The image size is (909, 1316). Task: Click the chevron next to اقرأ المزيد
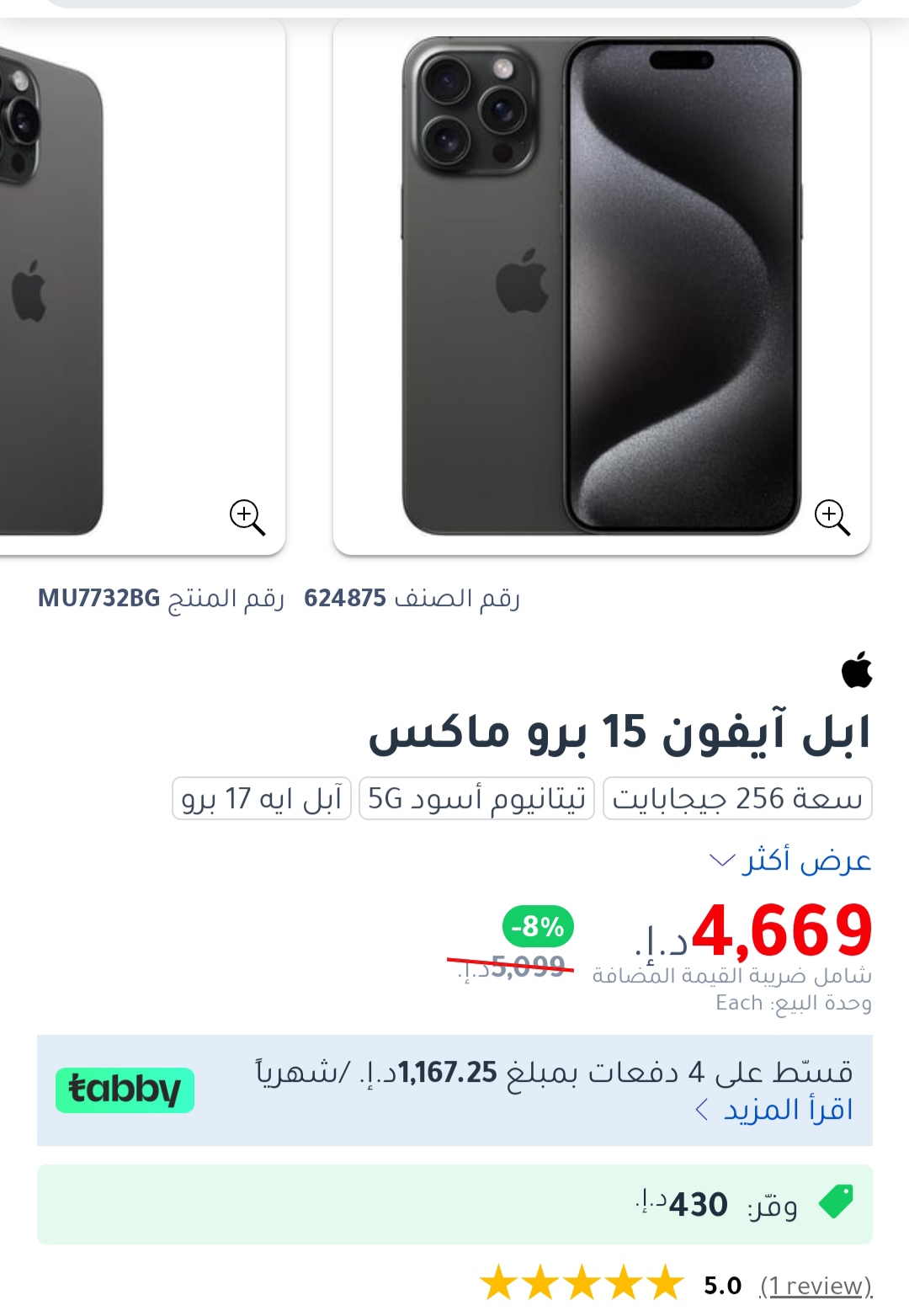click(x=702, y=1110)
